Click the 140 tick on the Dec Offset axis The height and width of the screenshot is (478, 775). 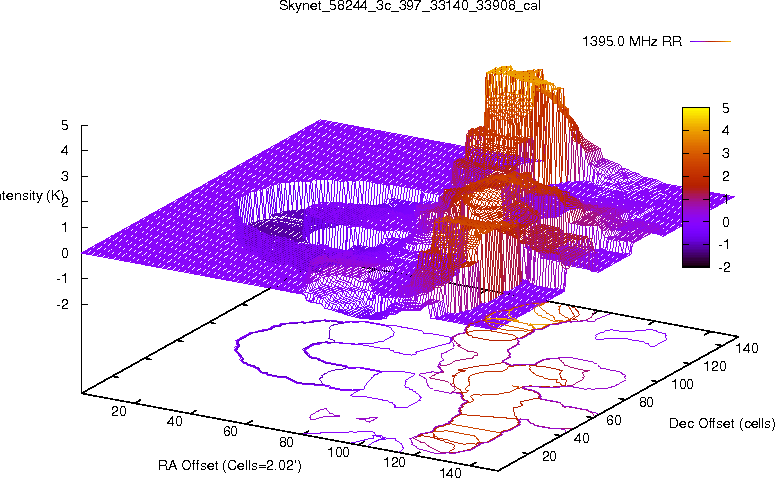pos(747,349)
